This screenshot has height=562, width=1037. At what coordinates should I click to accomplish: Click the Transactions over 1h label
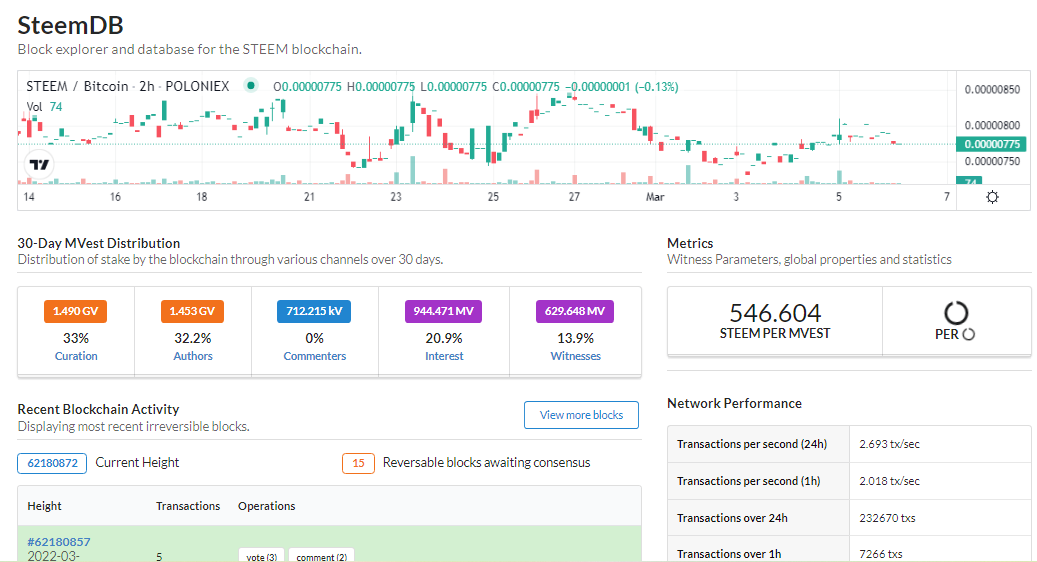(x=729, y=554)
